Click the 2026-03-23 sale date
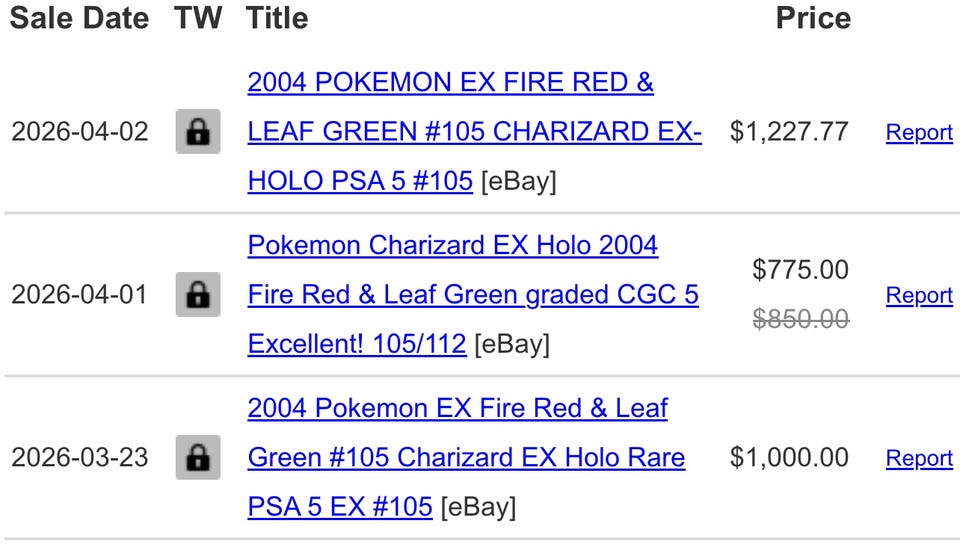 80,457
